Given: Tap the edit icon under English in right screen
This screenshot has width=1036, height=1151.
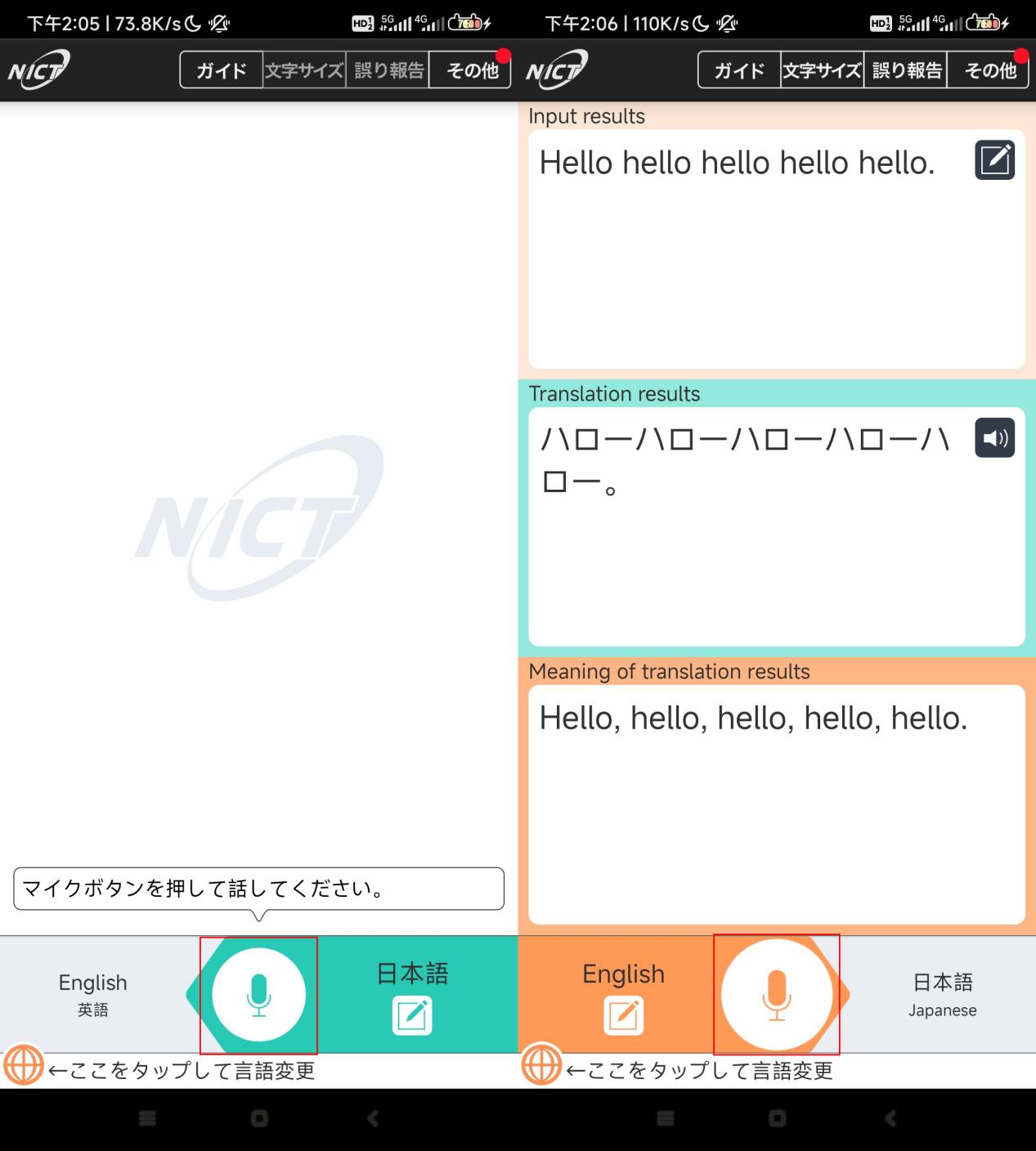Looking at the screenshot, I should tap(623, 1016).
